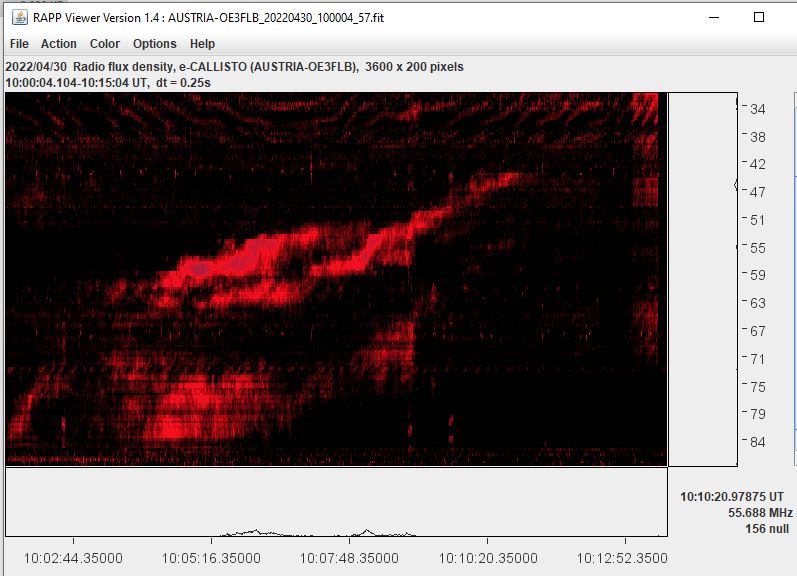Click frequency axis label 55
The width and height of the screenshot is (797, 576).
pos(757,248)
